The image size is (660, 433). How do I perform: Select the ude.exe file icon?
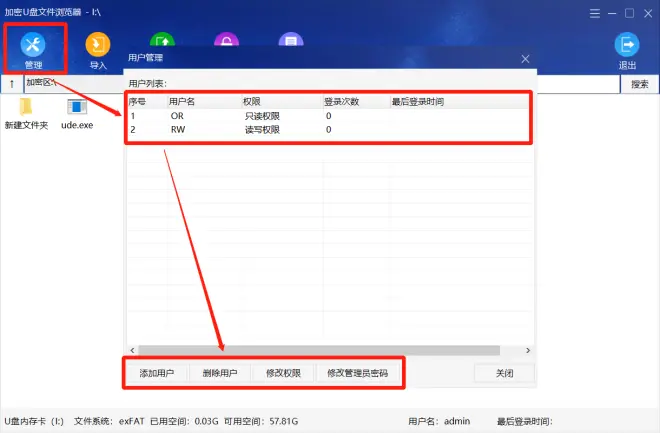(x=77, y=107)
